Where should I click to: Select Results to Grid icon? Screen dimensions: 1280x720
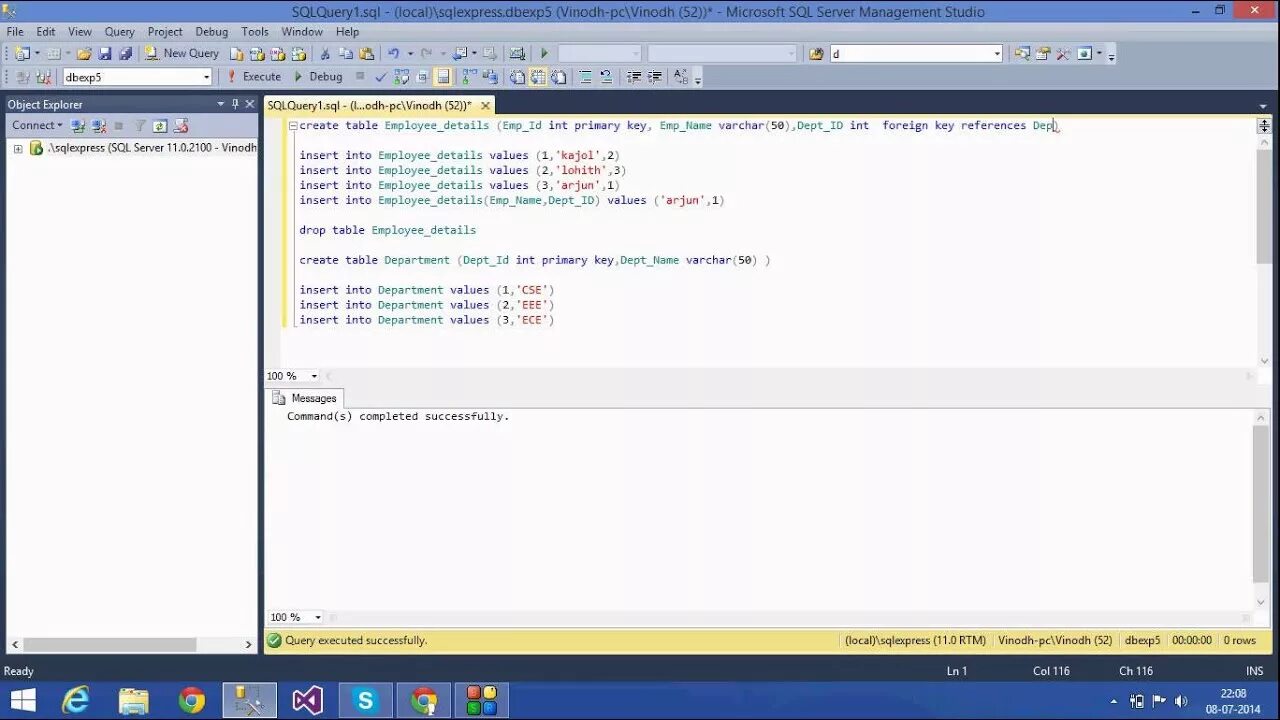(x=538, y=76)
